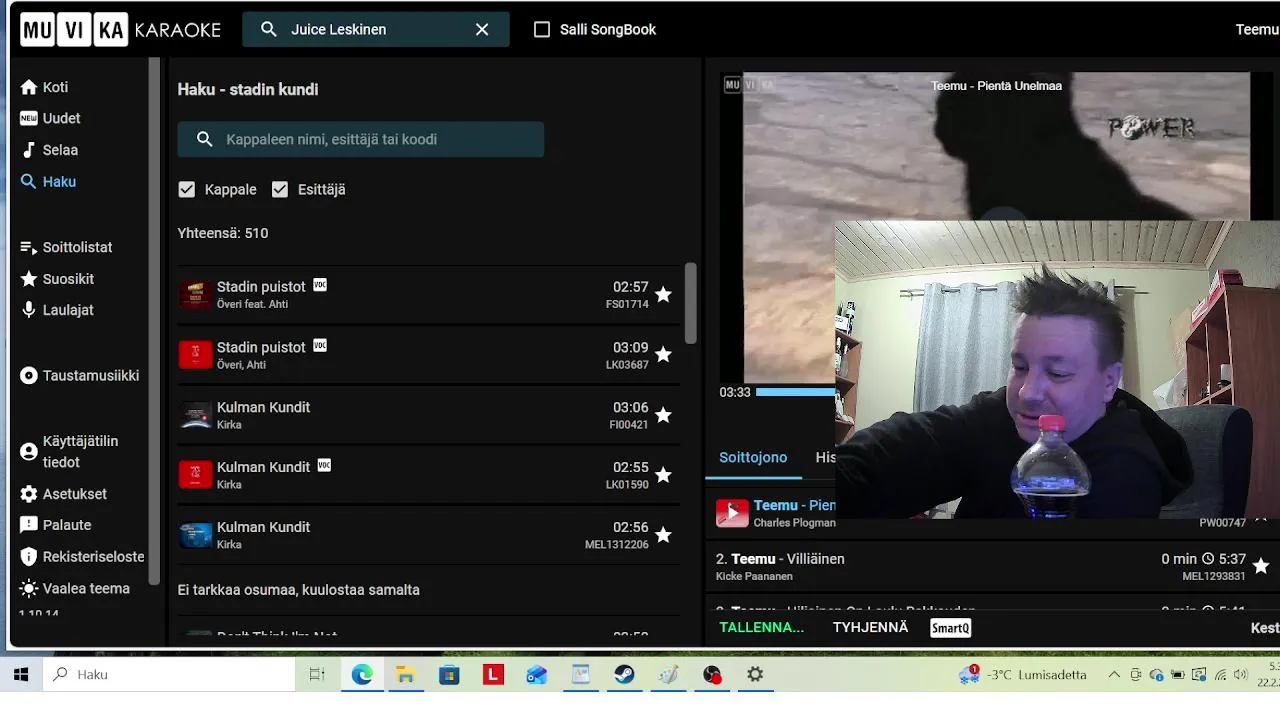Select Kulman Kundit lasting 02:56

pos(429,535)
